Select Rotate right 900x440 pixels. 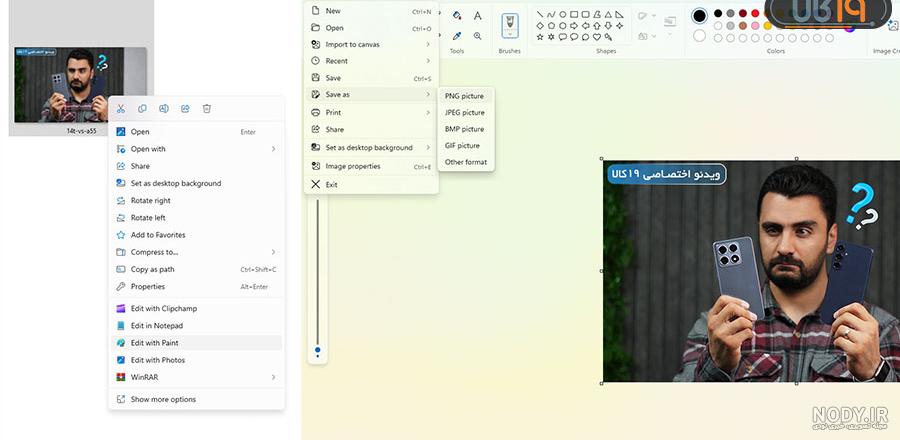point(196,201)
